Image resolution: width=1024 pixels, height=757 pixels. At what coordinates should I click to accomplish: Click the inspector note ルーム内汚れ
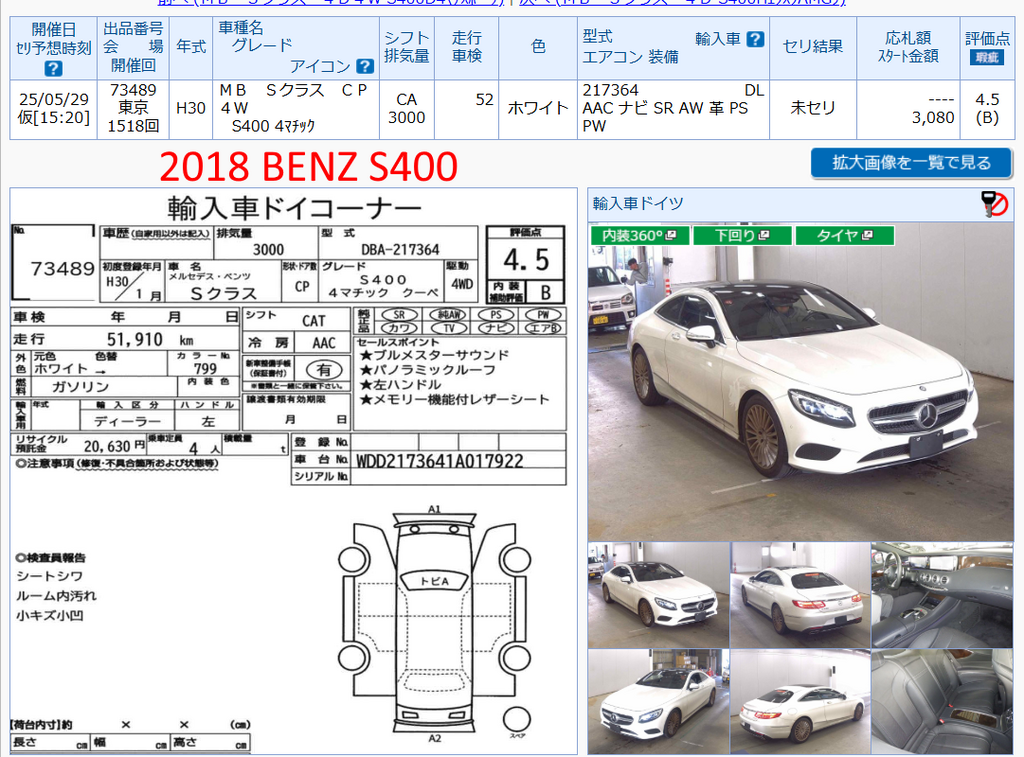56,596
